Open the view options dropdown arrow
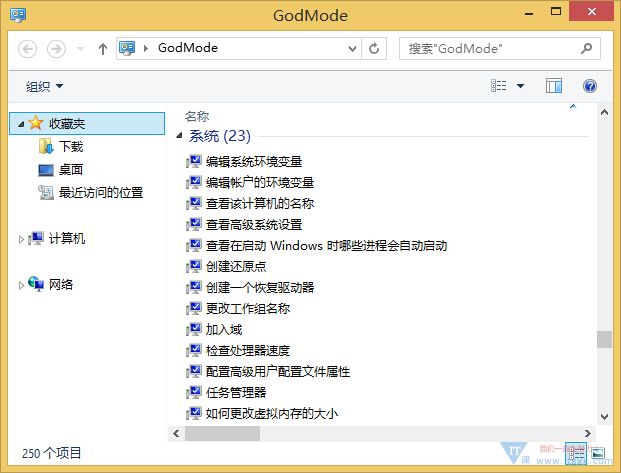Image resolution: width=621 pixels, height=473 pixels. 520,86
